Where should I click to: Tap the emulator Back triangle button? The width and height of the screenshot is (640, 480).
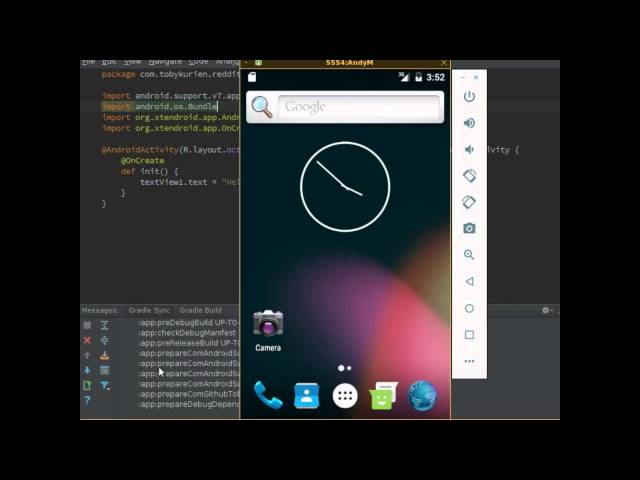click(x=469, y=281)
